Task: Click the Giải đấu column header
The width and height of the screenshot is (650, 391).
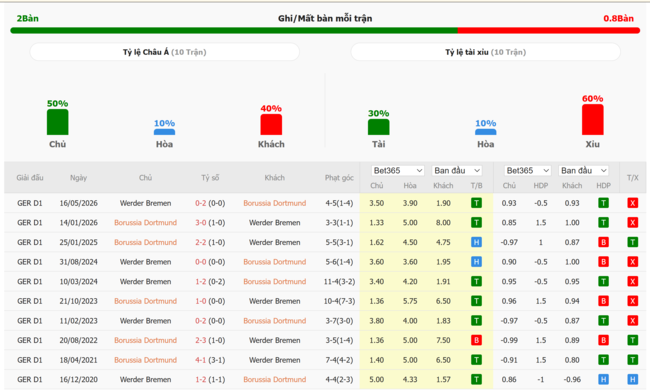Action: pyautogui.click(x=30, y=177)
